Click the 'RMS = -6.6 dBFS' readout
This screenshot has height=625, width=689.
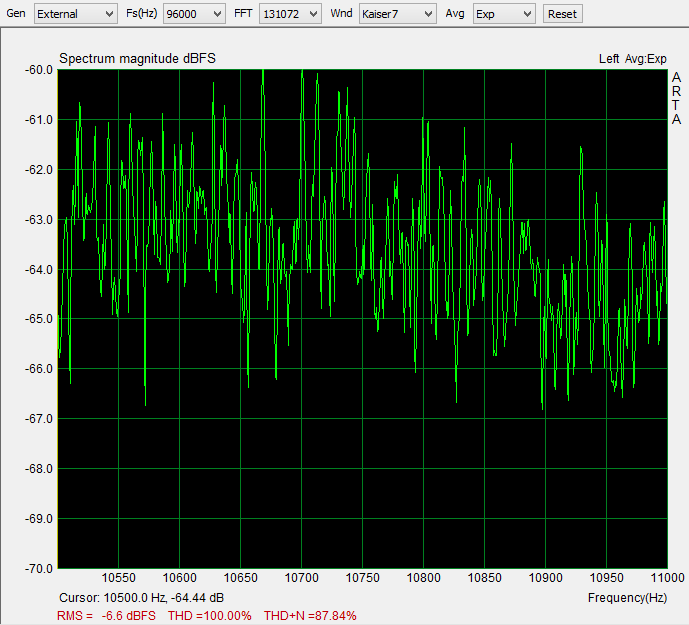pyautogui.click(x=106, y=616)
